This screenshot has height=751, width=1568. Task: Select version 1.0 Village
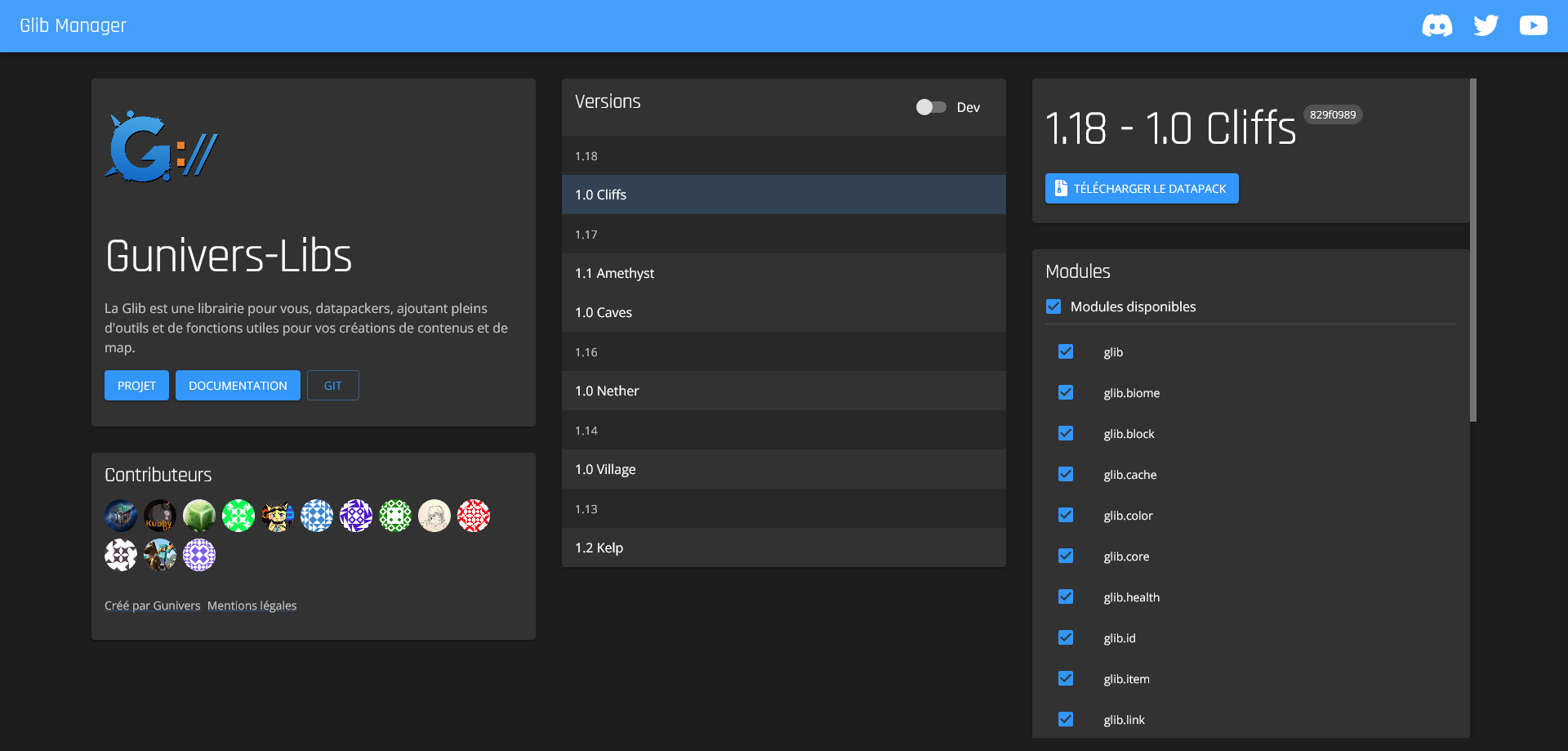784,469
